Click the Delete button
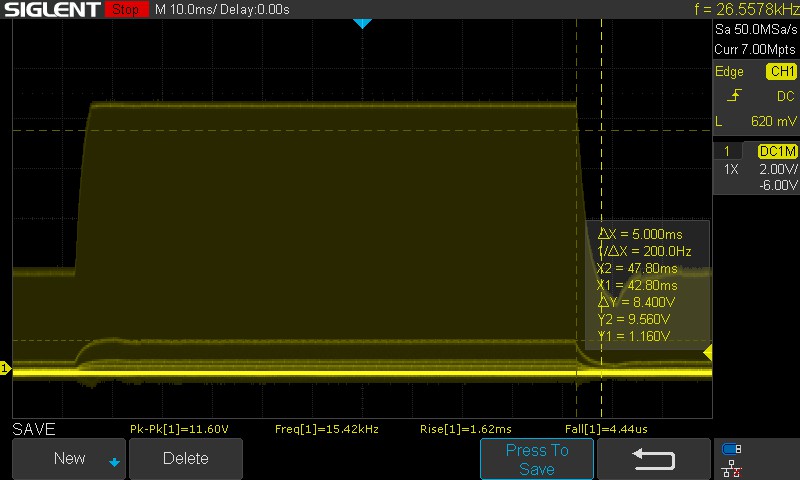The height and width of the screenshot is (480, 800). coord(186,458)
